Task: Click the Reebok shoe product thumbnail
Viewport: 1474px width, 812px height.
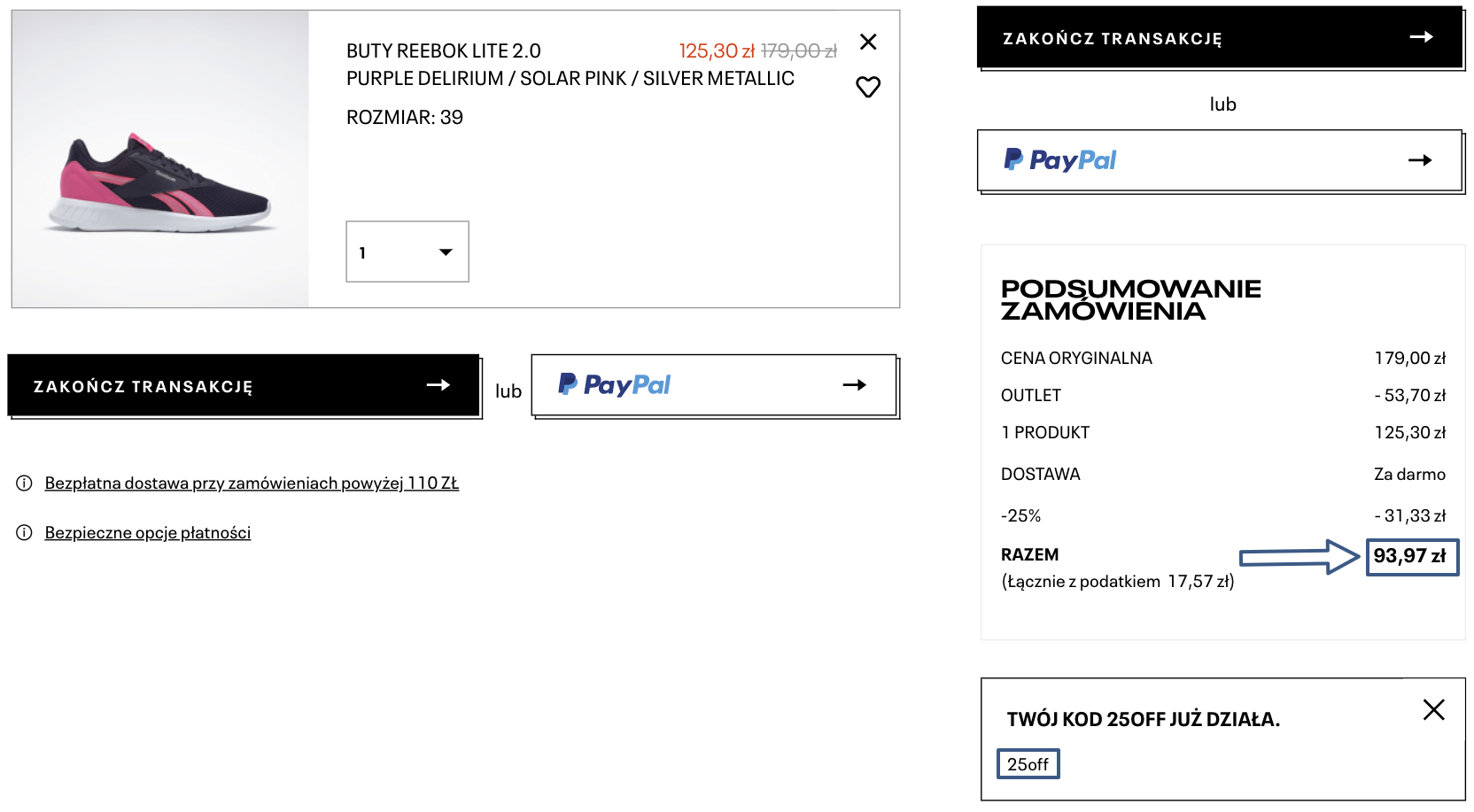Action: (160, 159)
